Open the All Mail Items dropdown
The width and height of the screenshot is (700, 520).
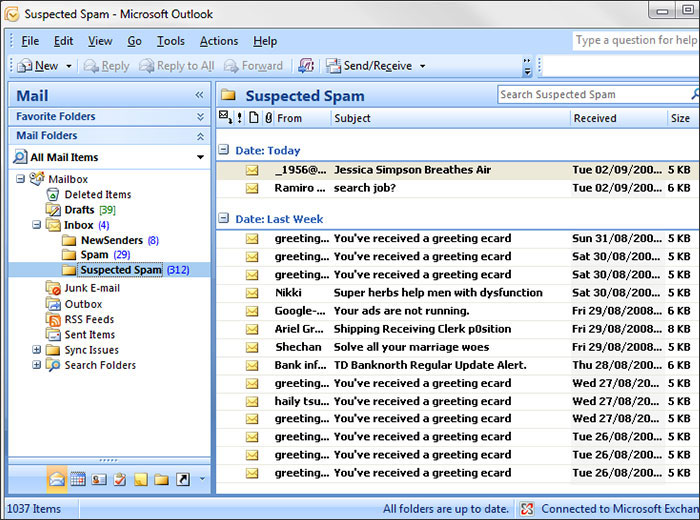pyautogui.click(x=200, y=157)
